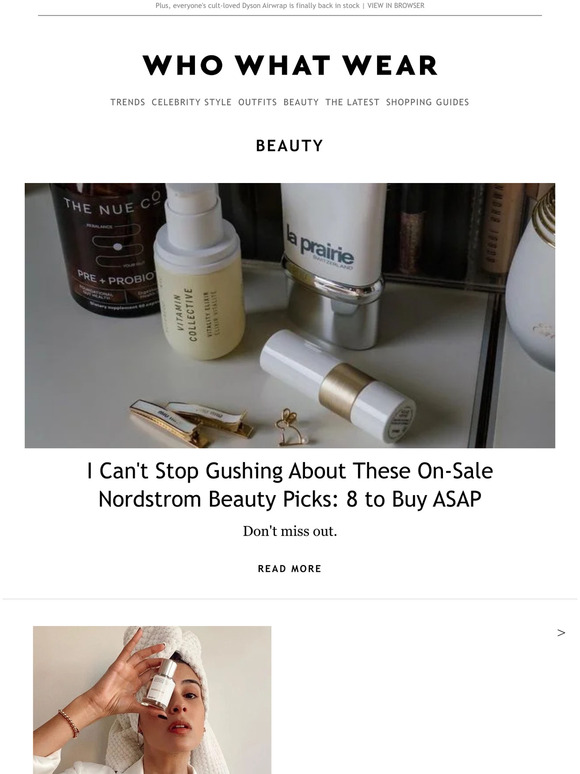The image size is (580, 774).
Task: Open the Beauty navigation link
Action: click(301, 102)
